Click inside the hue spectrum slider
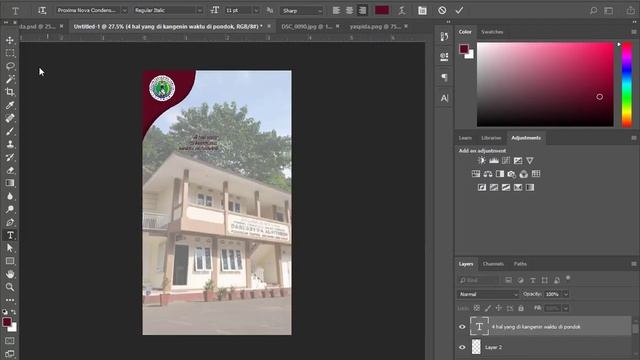Image resolution: width=640 pixels, height=360 pixels. [x=627, y=84]
